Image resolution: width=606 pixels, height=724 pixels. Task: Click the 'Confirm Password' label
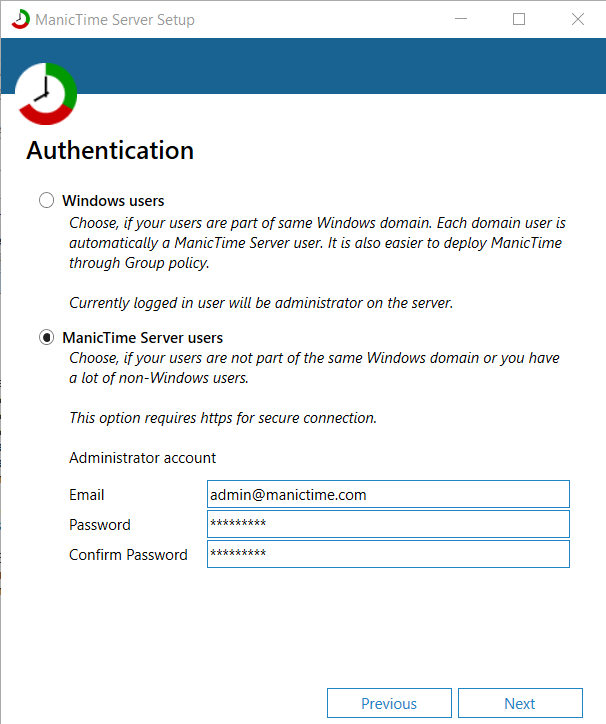coord(128,555)
